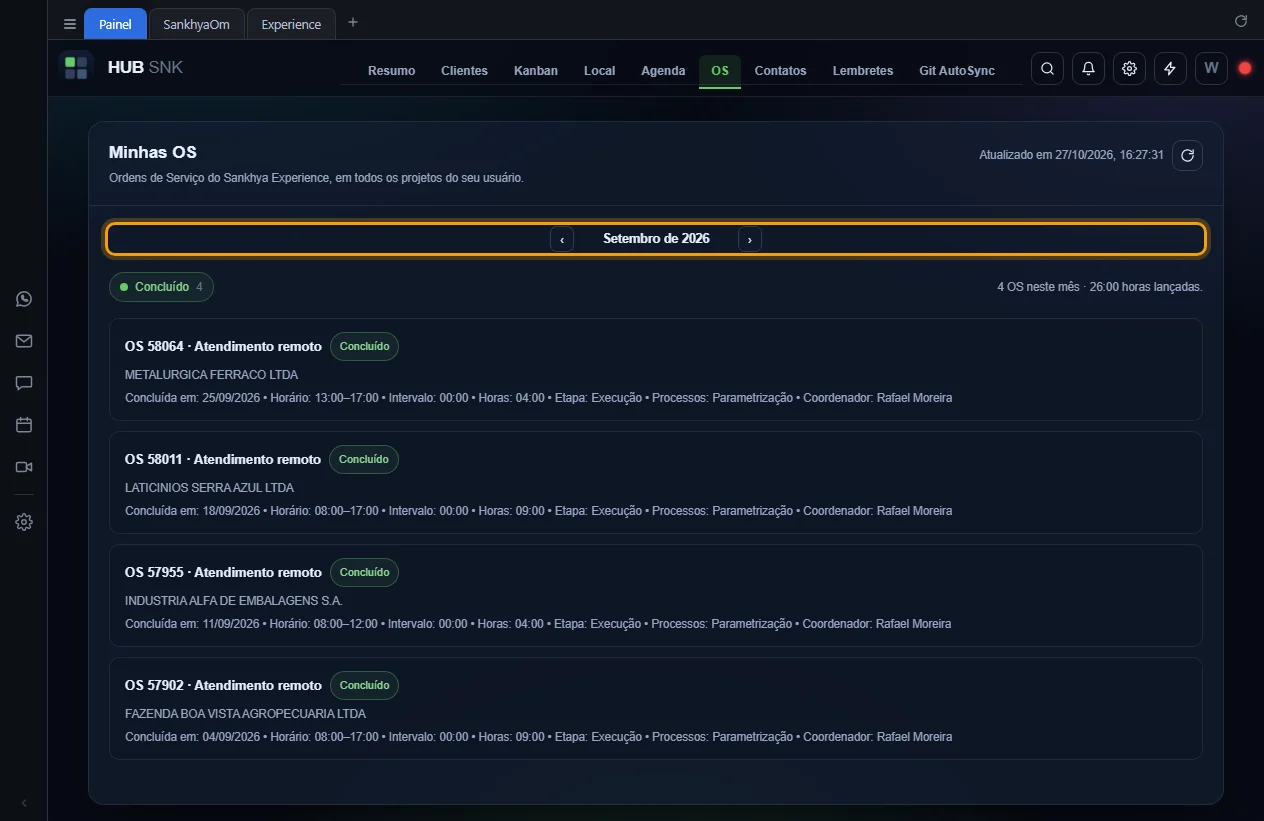The image size is (1264, 821).
Task: Open the Clientes navigation tab
Action: coord(464,71)
